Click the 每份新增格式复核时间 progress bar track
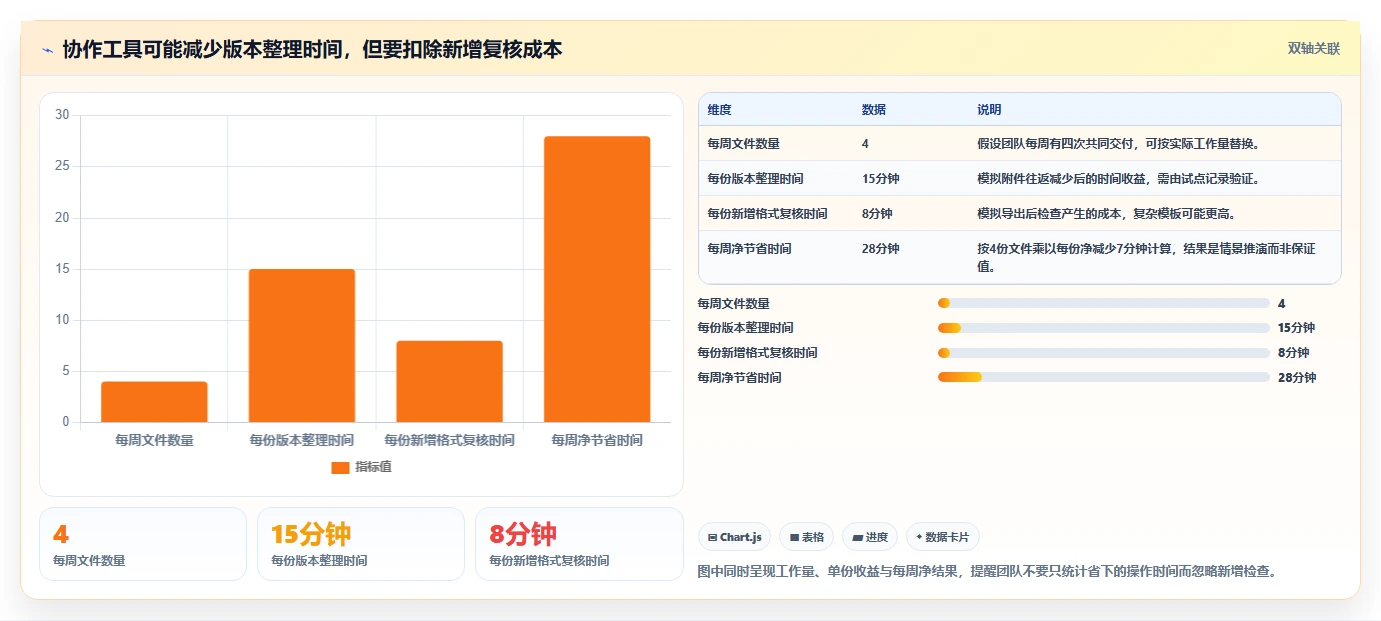Screen dimensions: 1381x621 [x=1104, y=352]
